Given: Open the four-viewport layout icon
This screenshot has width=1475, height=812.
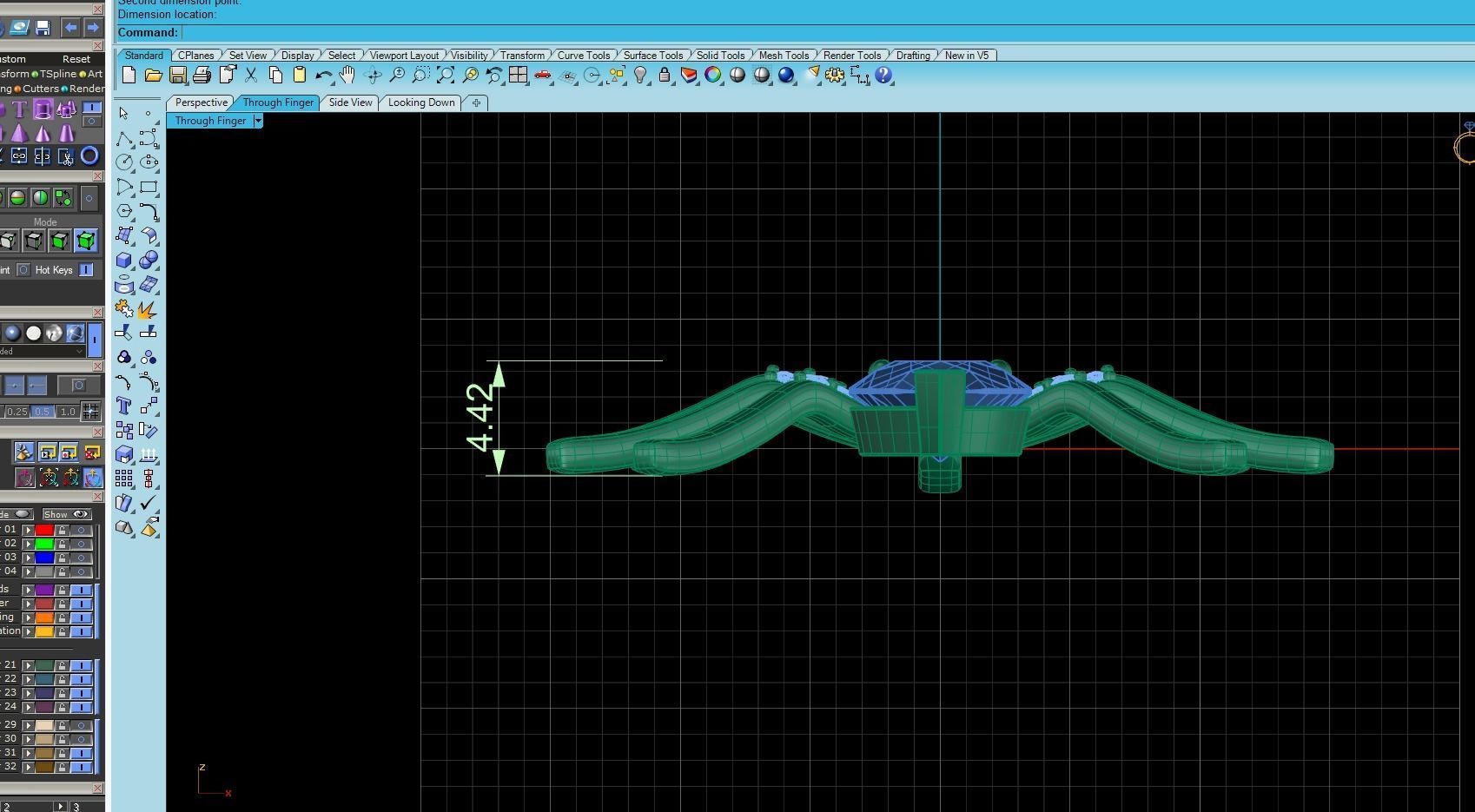Looking at the screenshot, I should [519, 76].
